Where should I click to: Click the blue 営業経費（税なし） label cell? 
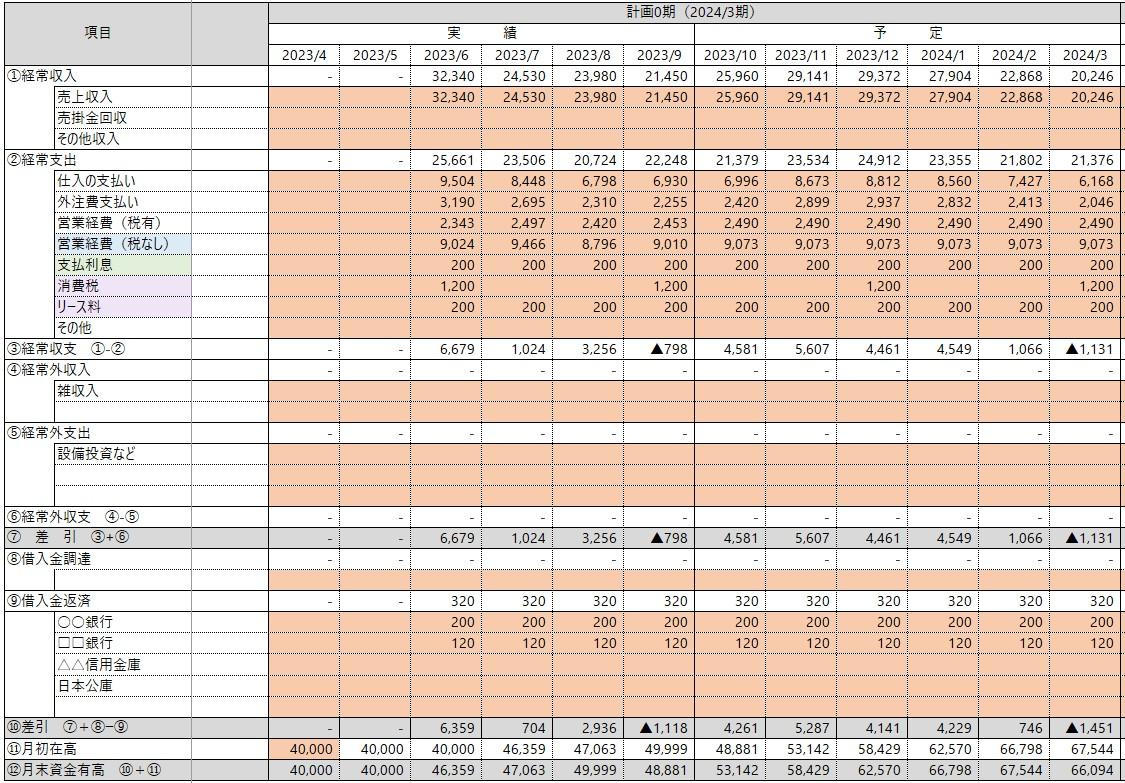point(122,244)
